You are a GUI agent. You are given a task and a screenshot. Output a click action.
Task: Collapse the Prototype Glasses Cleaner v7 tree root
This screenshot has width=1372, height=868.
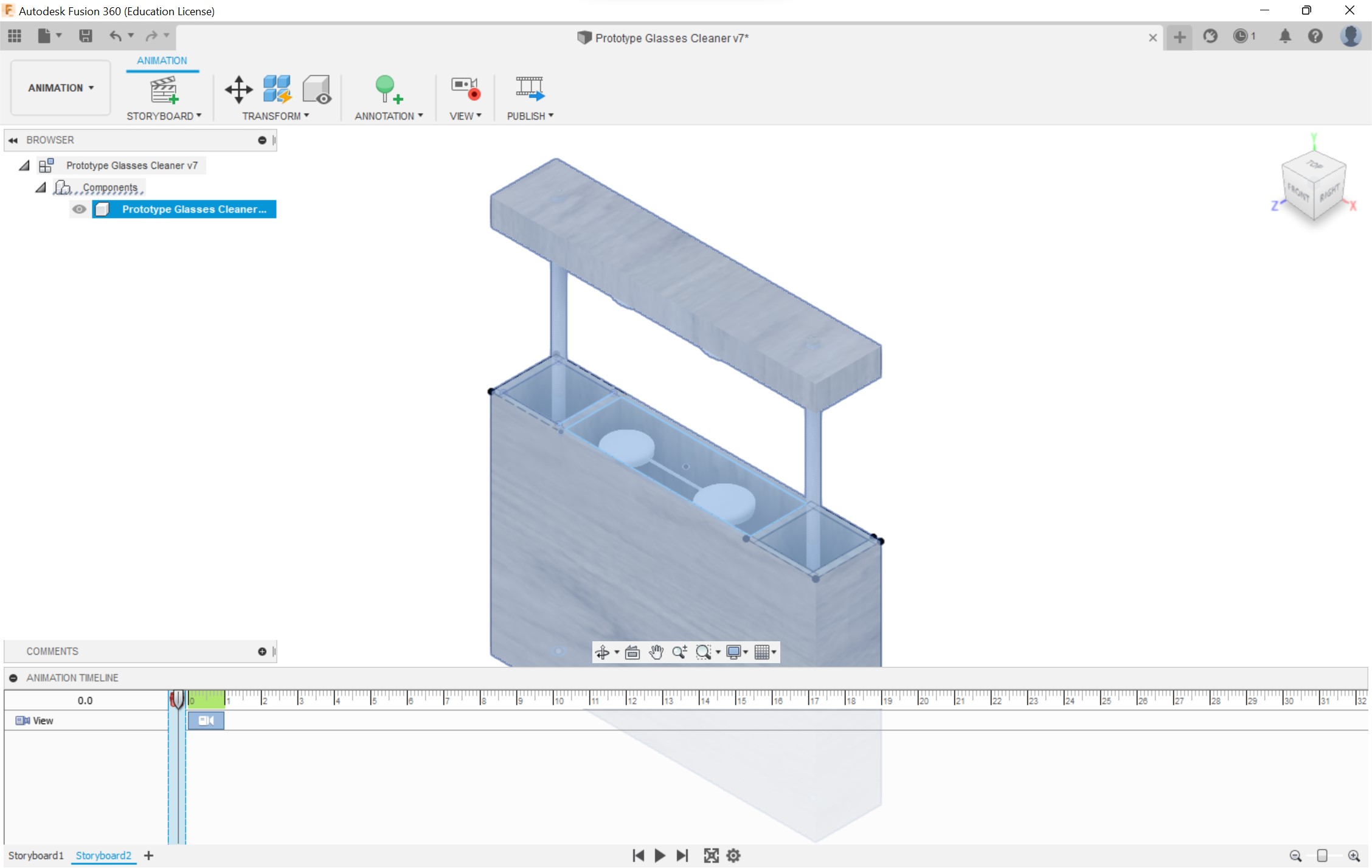click(x=24, y=165)
